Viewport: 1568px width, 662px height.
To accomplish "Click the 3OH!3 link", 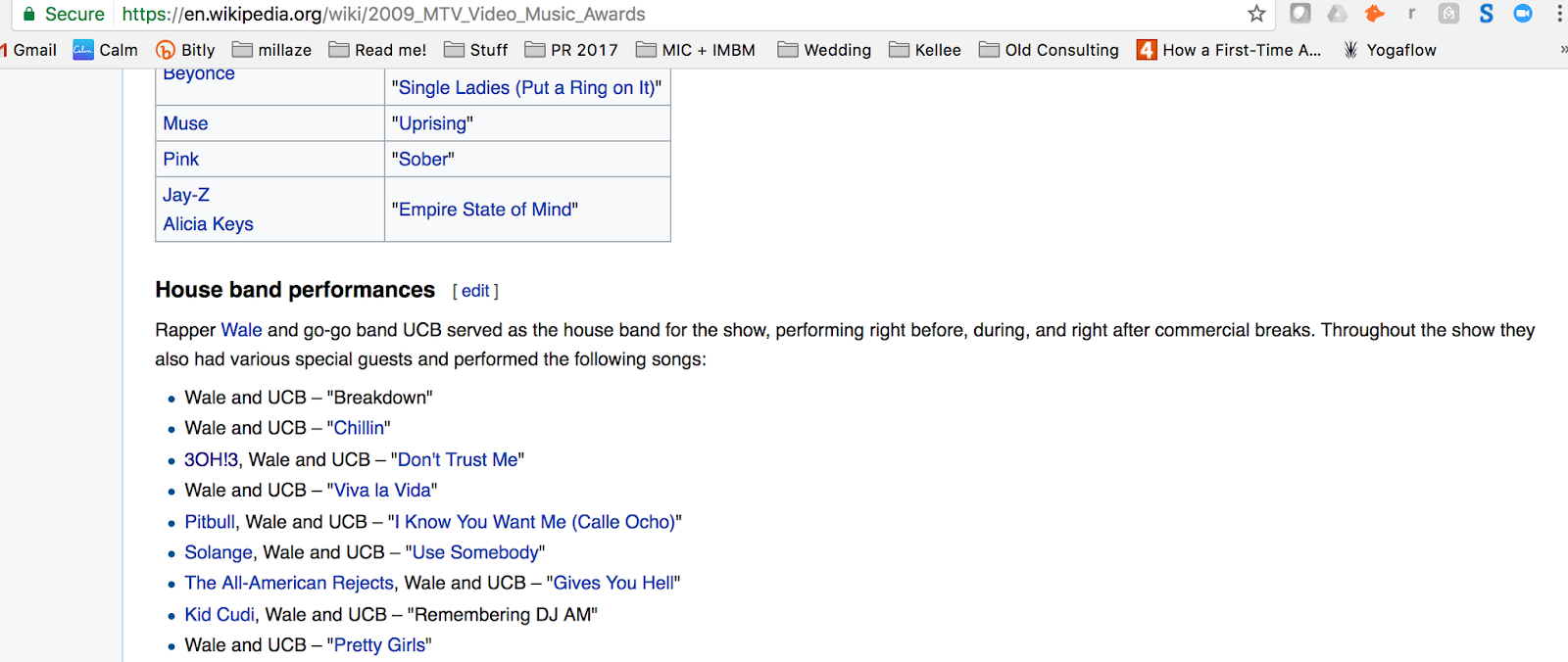I will pos(211,459).
